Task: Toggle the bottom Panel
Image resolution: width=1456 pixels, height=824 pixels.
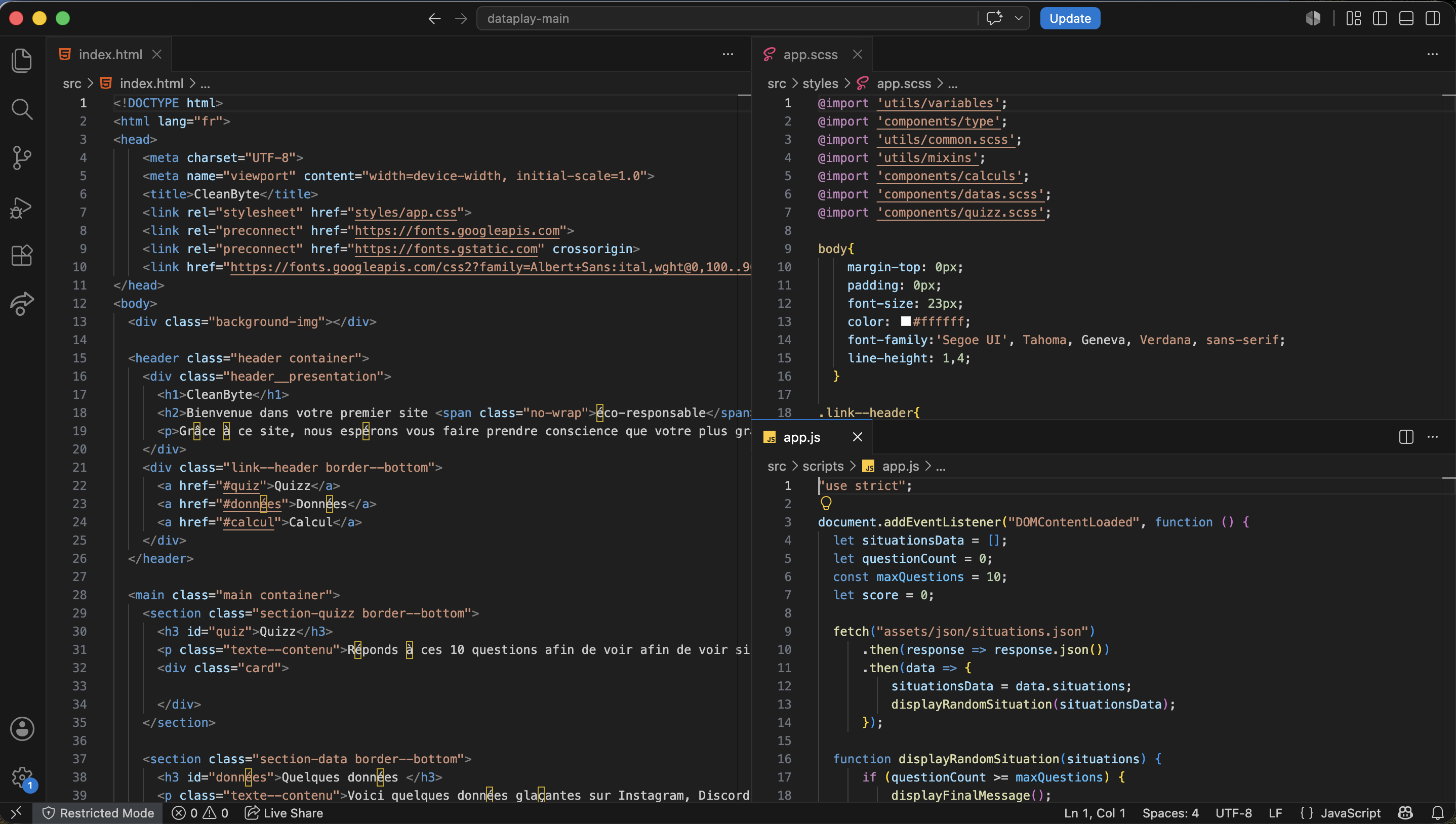Action: pyautogui.click(x=1406, y=19)
